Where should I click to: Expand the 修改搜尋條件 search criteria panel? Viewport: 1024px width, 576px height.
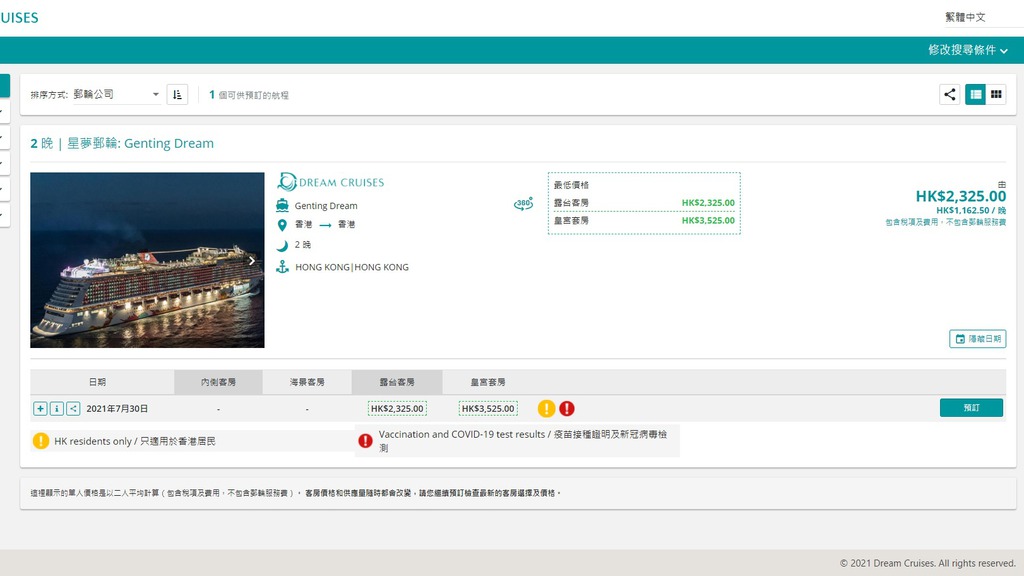(968, 50)
